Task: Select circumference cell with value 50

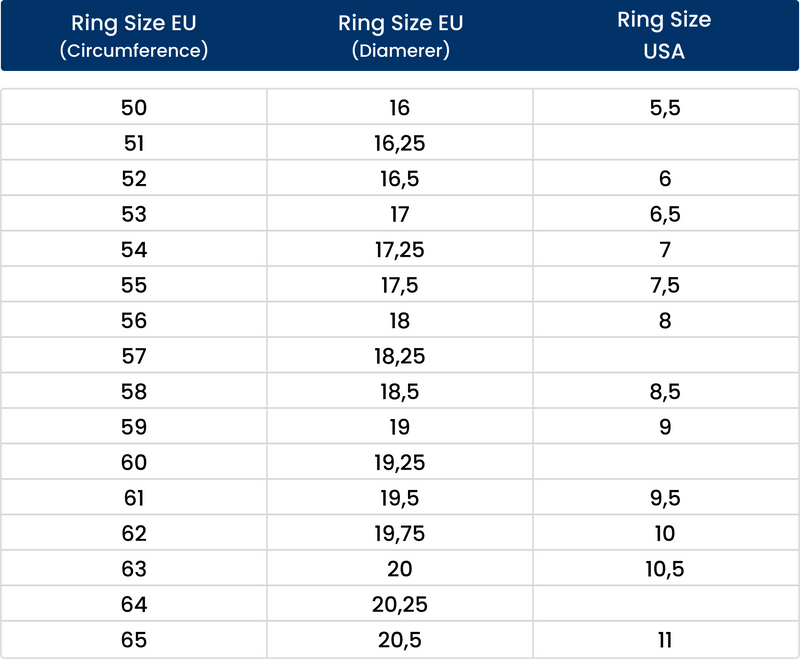Action: click(x=134, y=108)
